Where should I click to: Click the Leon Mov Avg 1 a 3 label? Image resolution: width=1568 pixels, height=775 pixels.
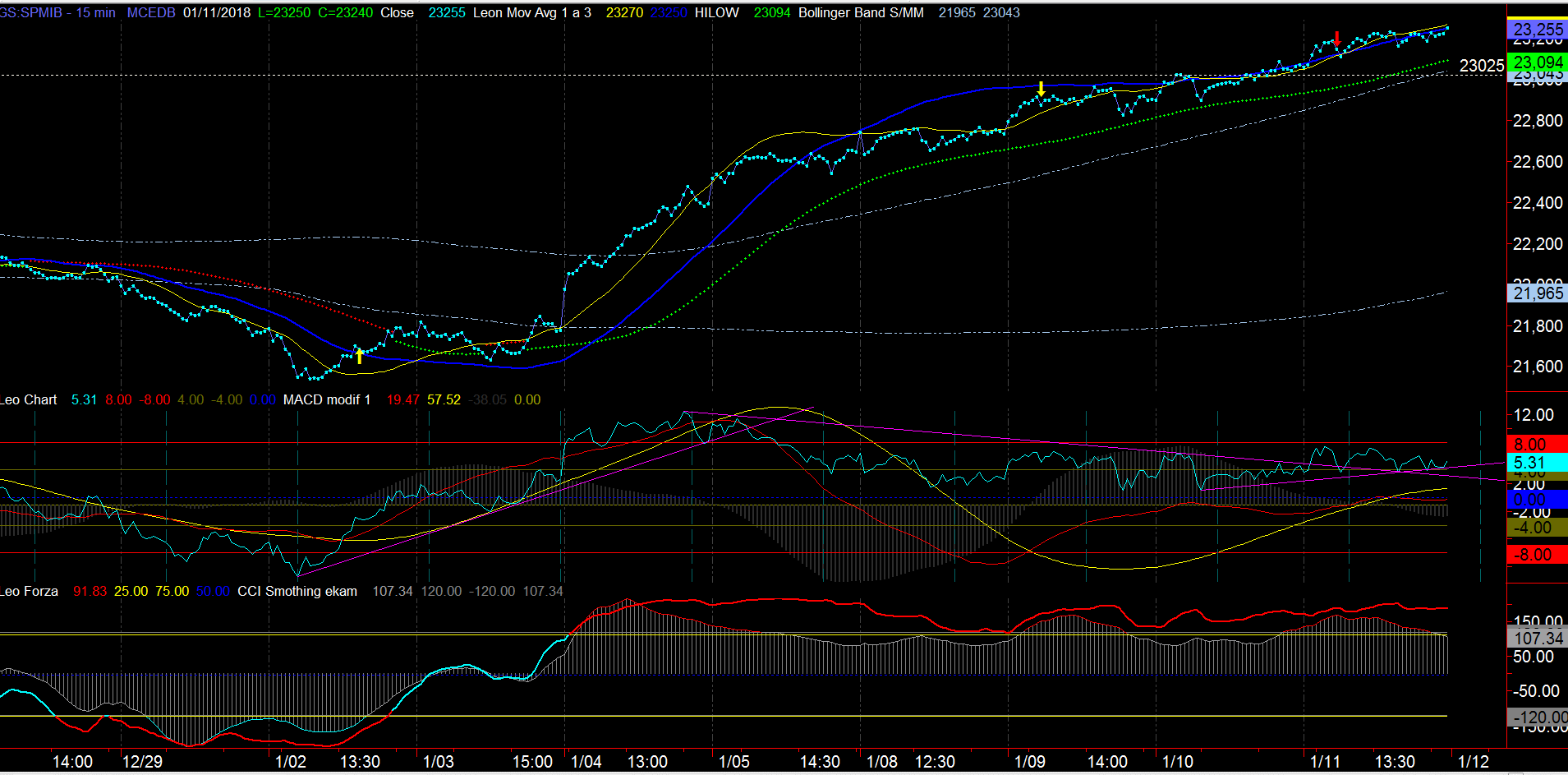coord(532,13)
